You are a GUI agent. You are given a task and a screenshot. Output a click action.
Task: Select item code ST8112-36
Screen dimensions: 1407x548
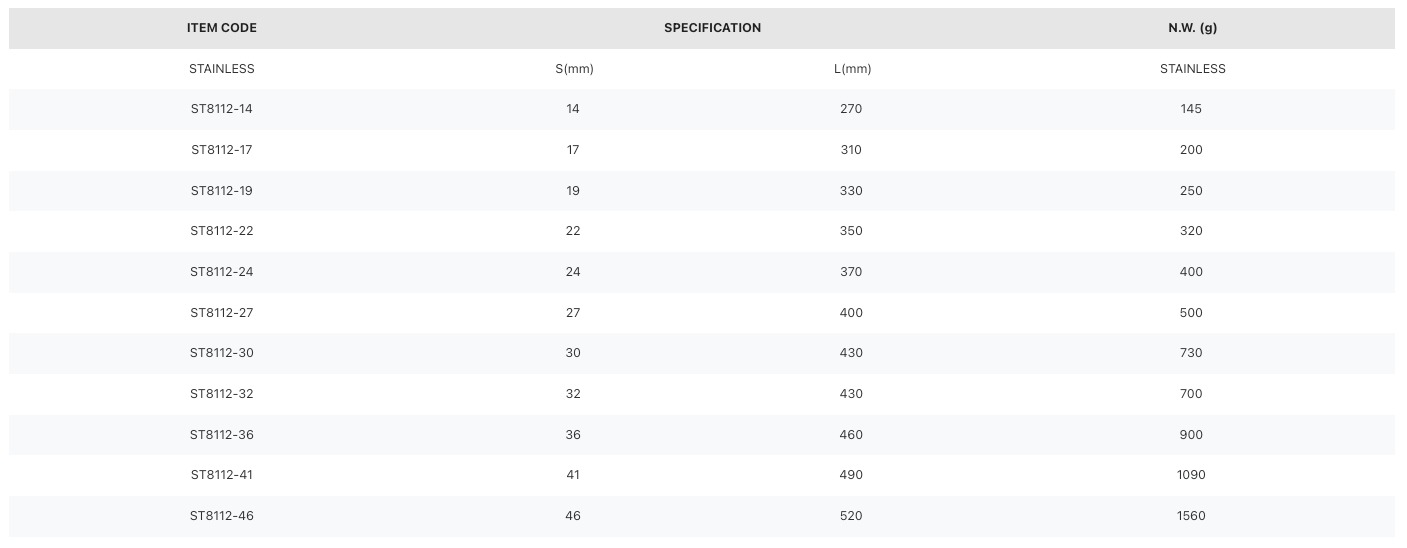click(x=222, y=435)
